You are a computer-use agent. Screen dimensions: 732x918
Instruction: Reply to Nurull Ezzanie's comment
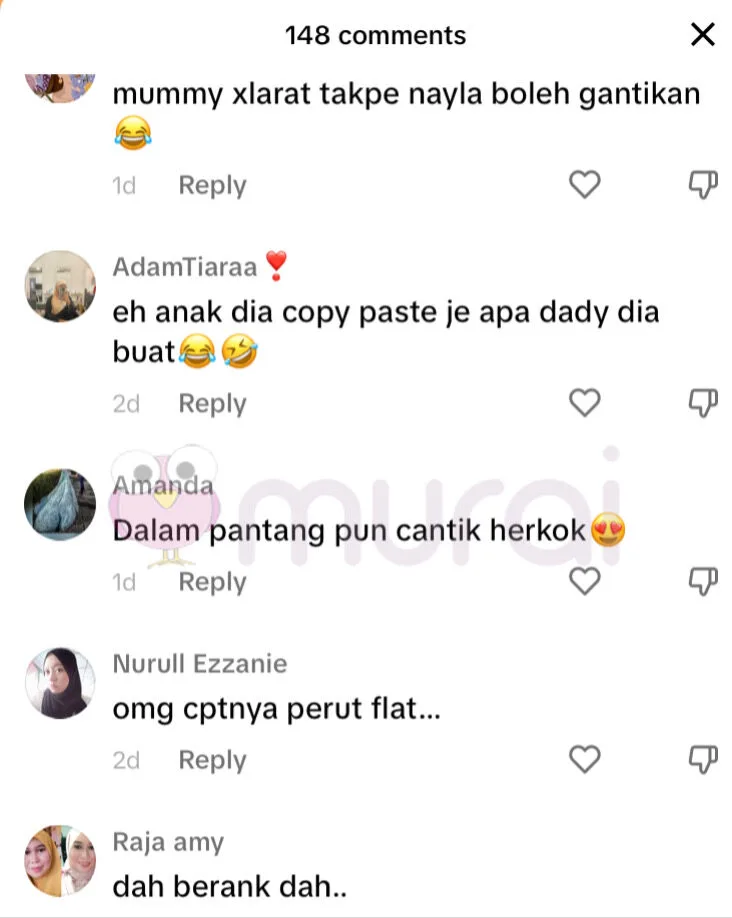point(213,761)
